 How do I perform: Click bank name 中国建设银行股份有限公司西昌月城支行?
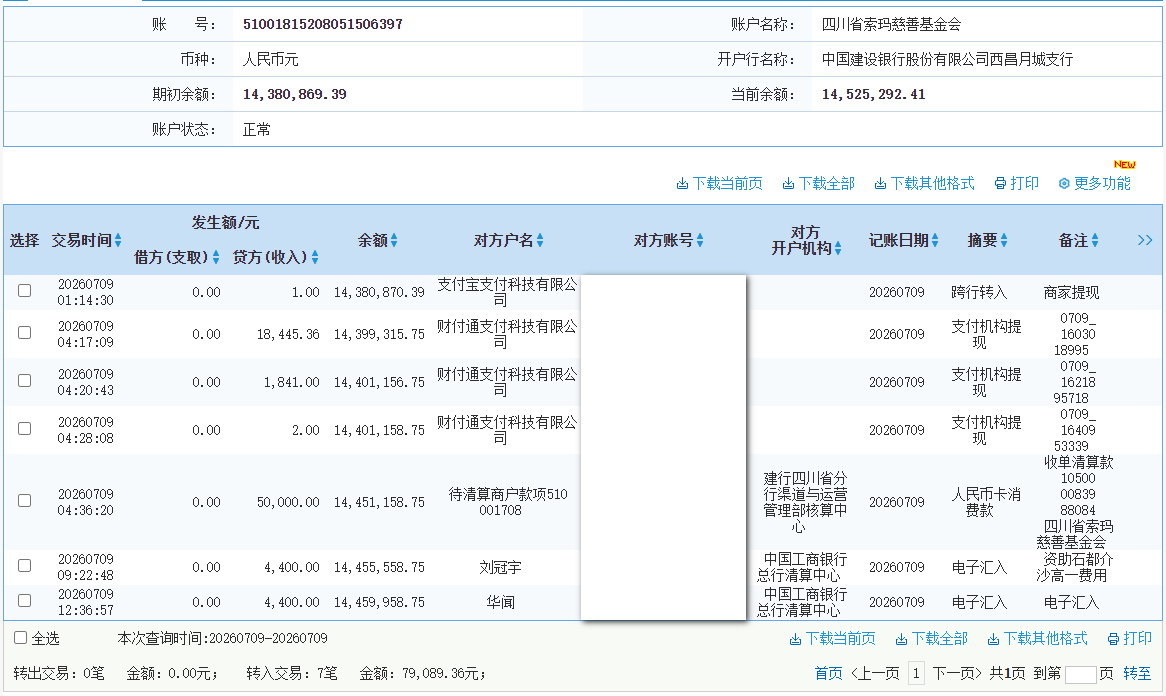[x=947, y=59]
